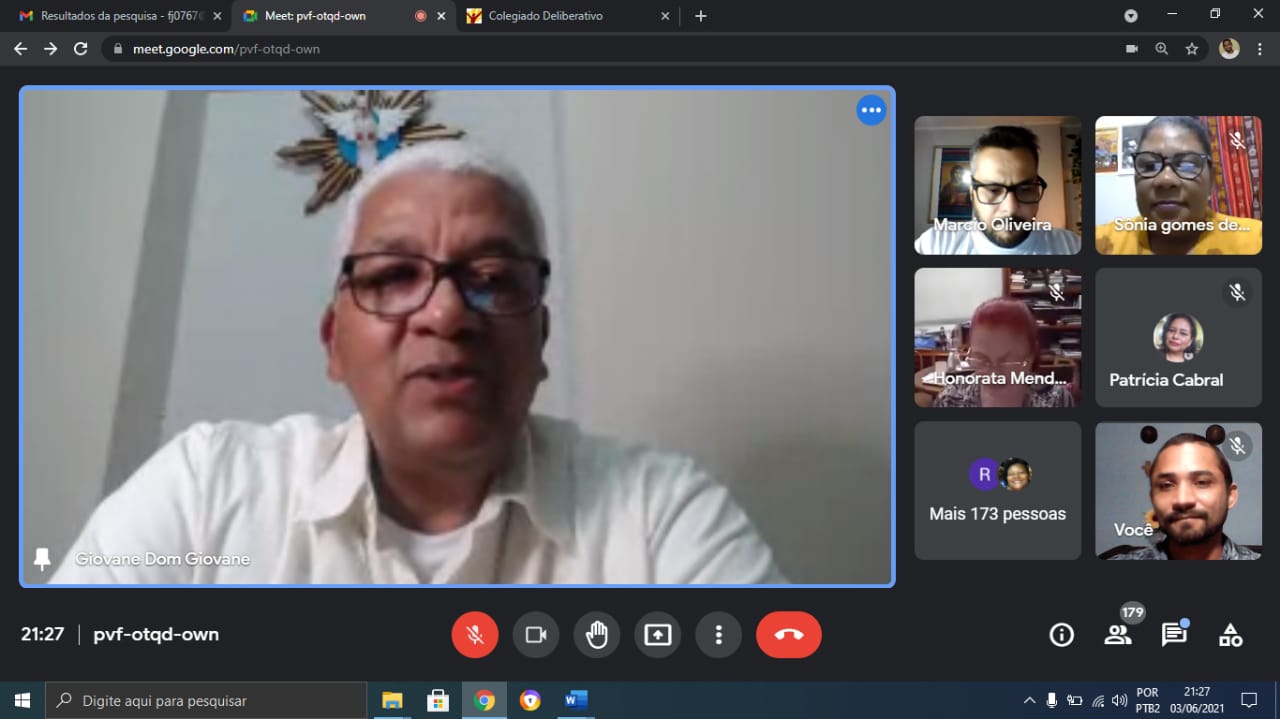Open Microsoft Store from the taskbar
Image resolution: width=1280 pixels, height=719 pixels.
tap(438, 700)
